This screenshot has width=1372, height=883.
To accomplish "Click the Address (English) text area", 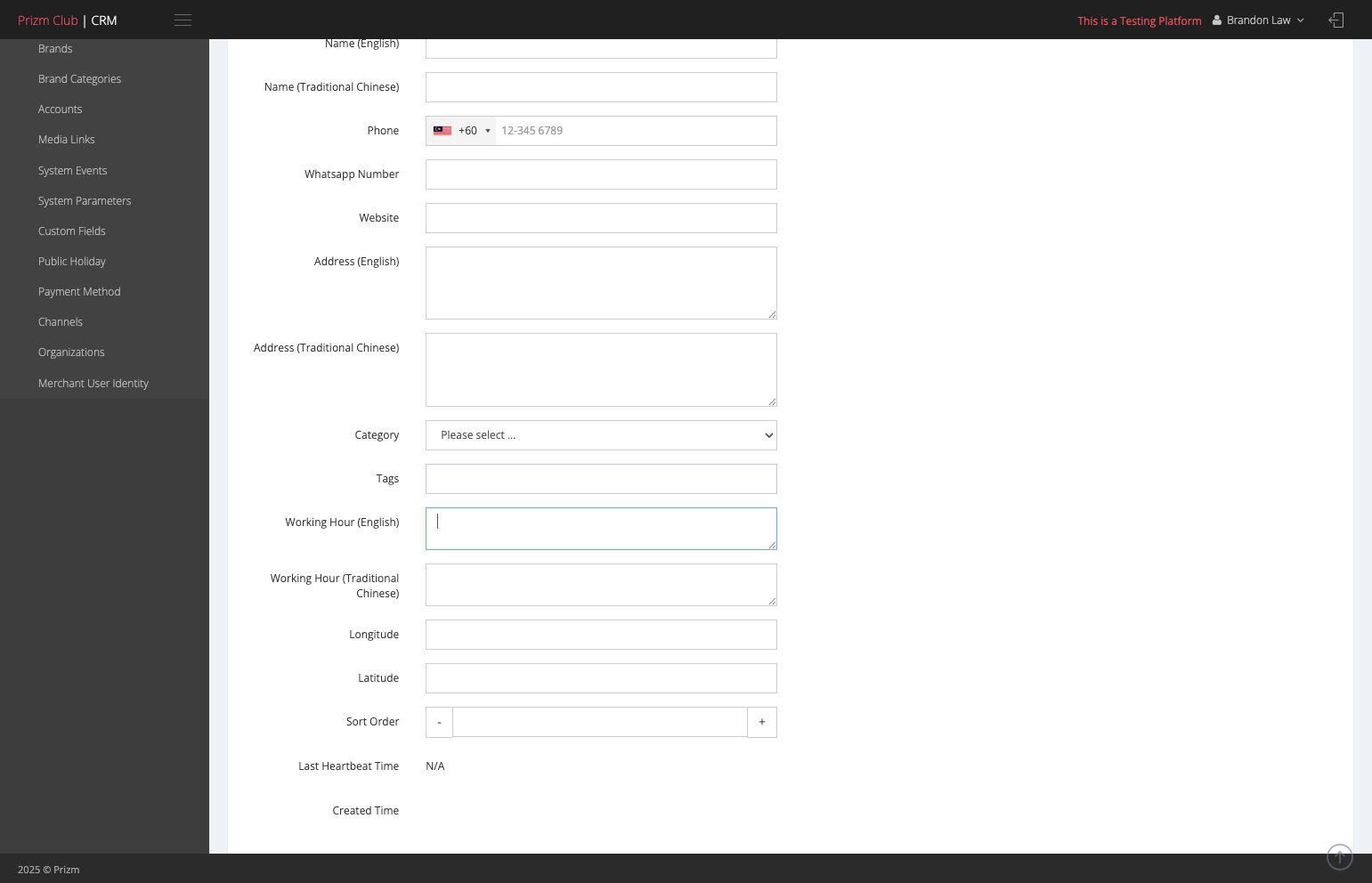I will (601, 283).
